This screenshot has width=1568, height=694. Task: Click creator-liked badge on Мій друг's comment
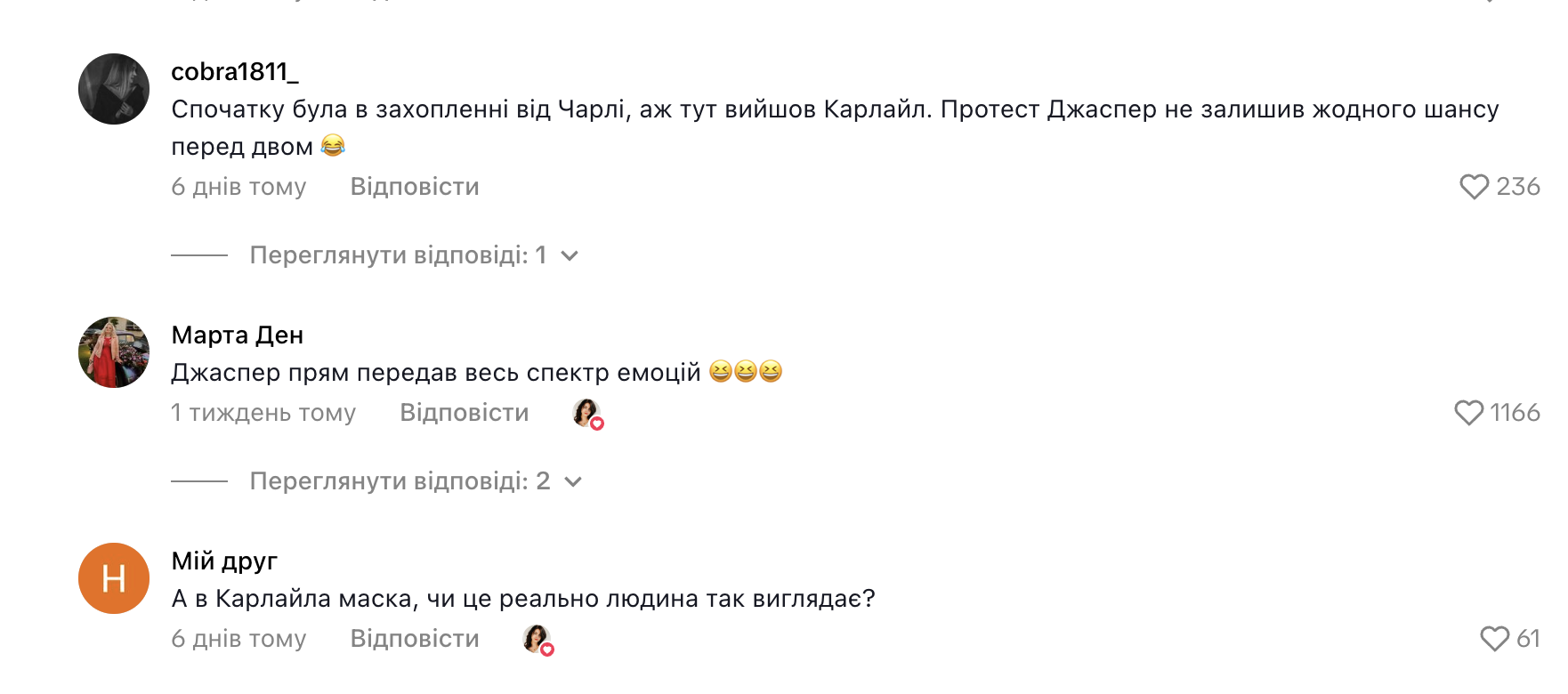pos(537,639)
